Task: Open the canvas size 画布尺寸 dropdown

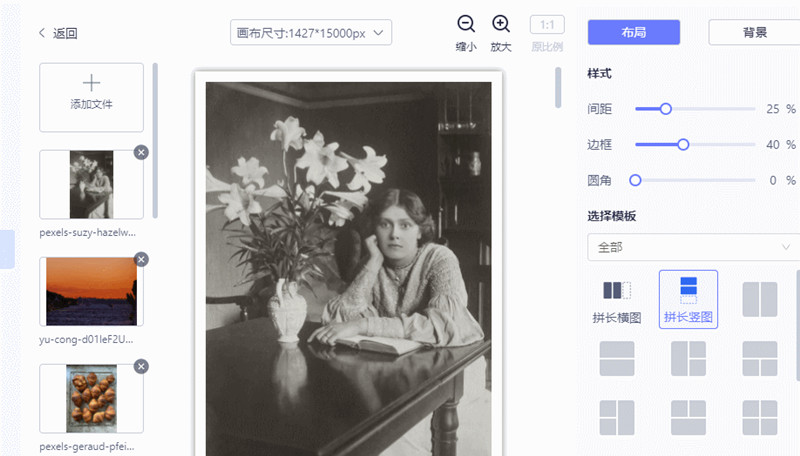Action: pyautogui.click(x=310, y=33)
